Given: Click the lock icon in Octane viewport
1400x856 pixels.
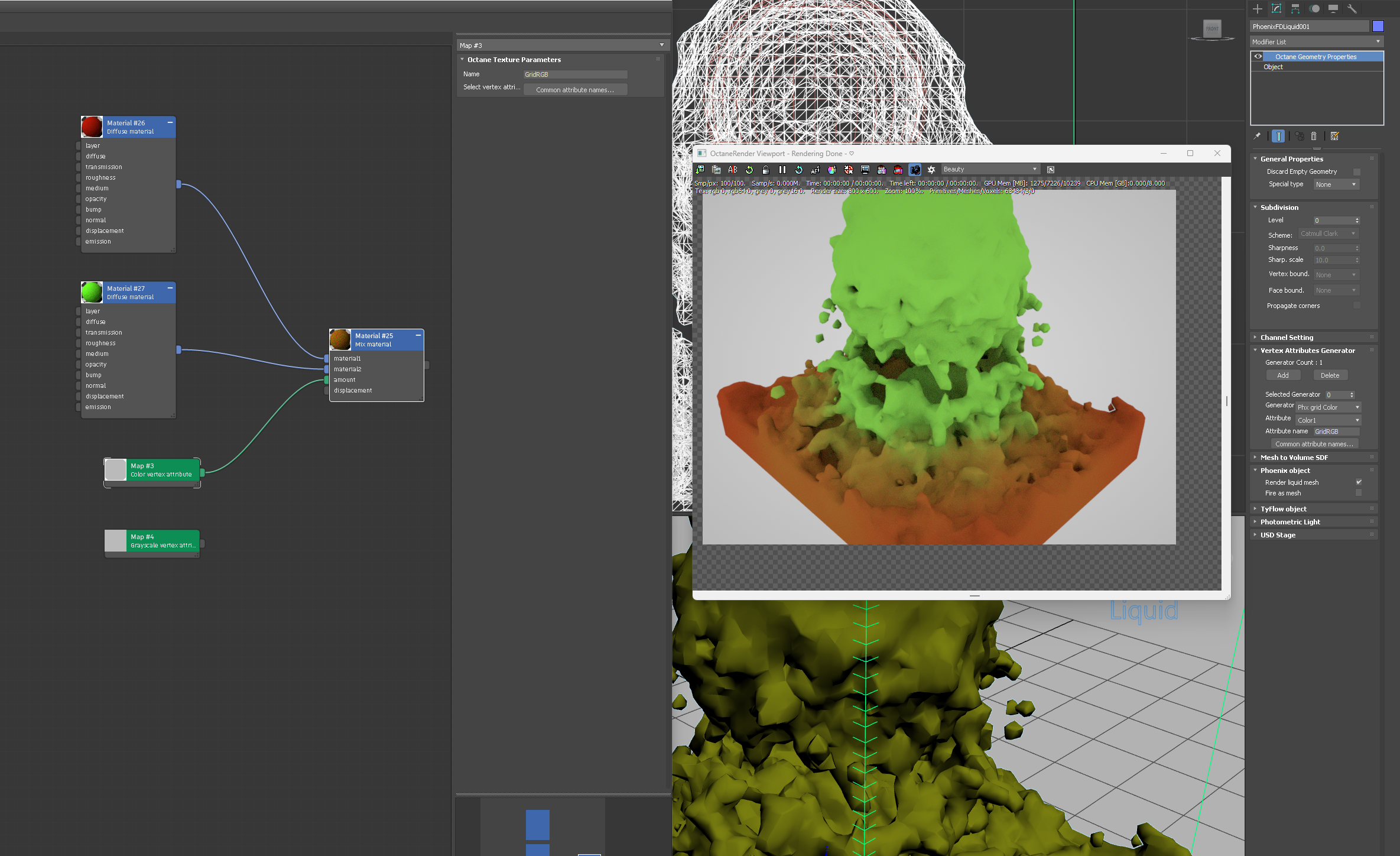Looking at the screenshot, I should [766, 170].
